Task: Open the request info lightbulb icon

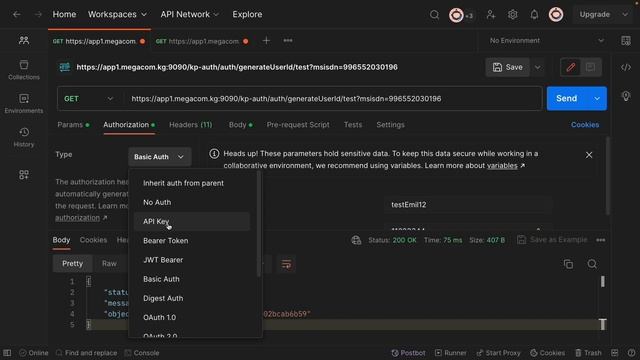Action: 626,96
